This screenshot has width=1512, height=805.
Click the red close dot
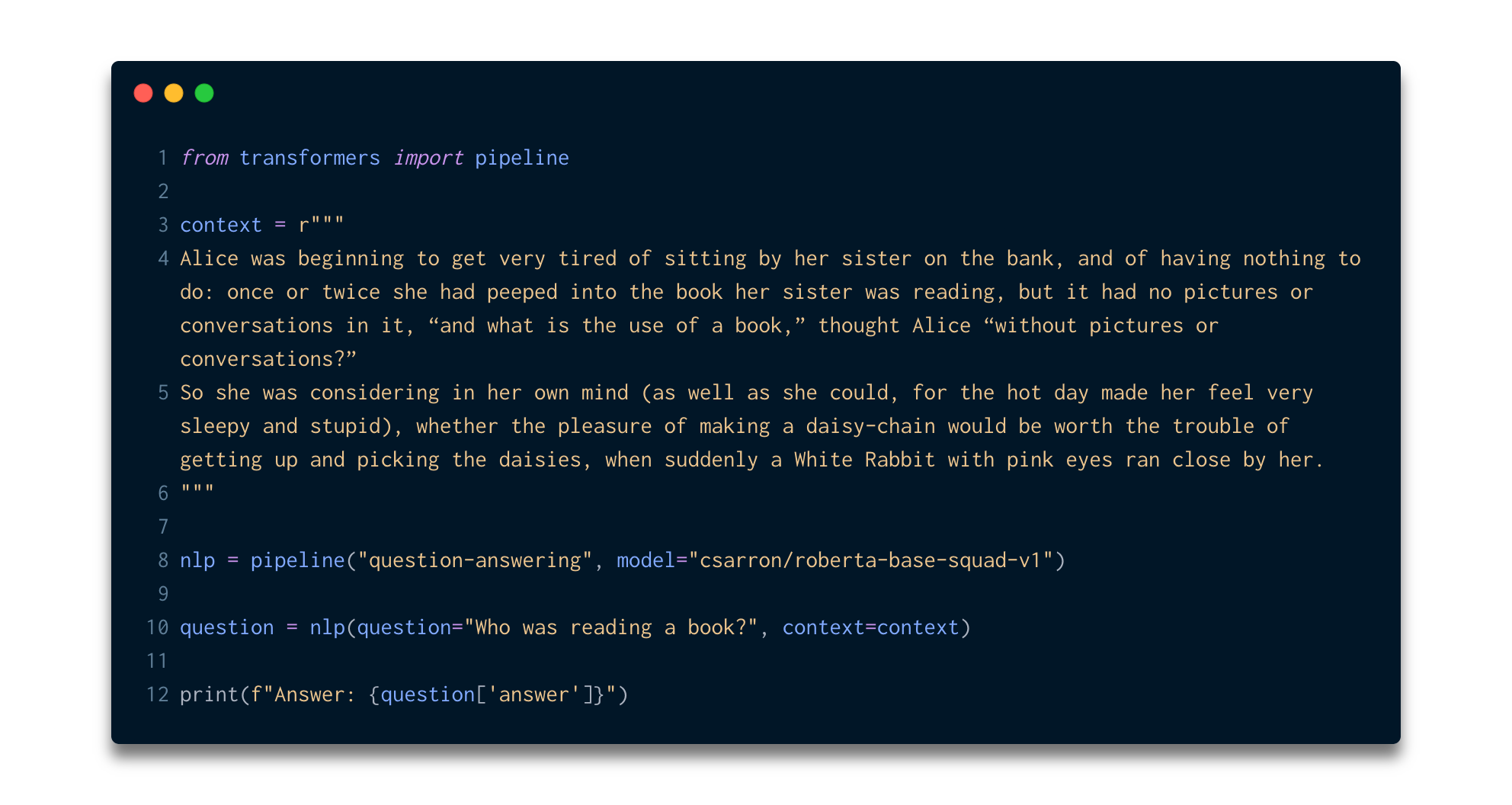143,93
